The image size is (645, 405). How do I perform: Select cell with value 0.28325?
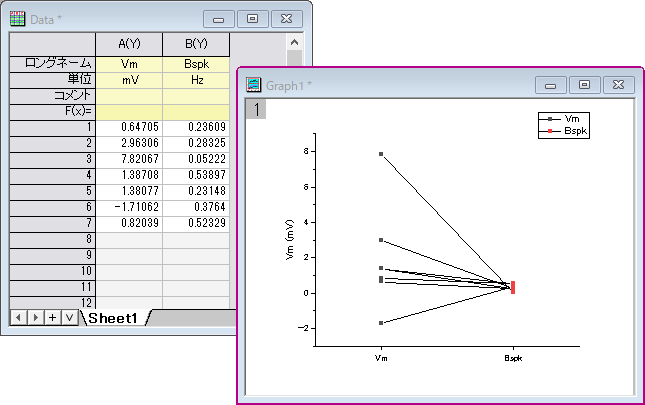click(x=196, y=143)
